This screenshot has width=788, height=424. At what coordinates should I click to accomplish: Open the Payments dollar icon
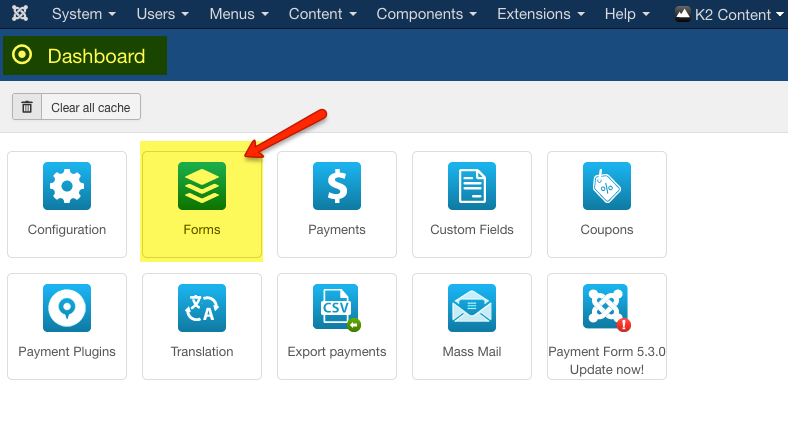click(337, 186)
